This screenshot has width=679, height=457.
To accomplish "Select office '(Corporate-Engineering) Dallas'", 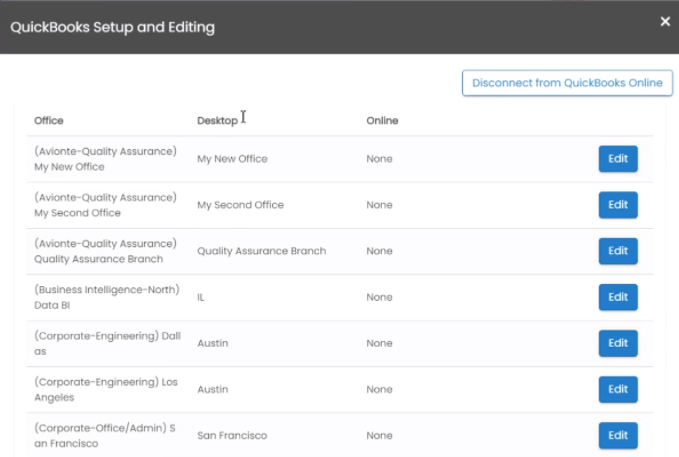I will pos(107,344).
